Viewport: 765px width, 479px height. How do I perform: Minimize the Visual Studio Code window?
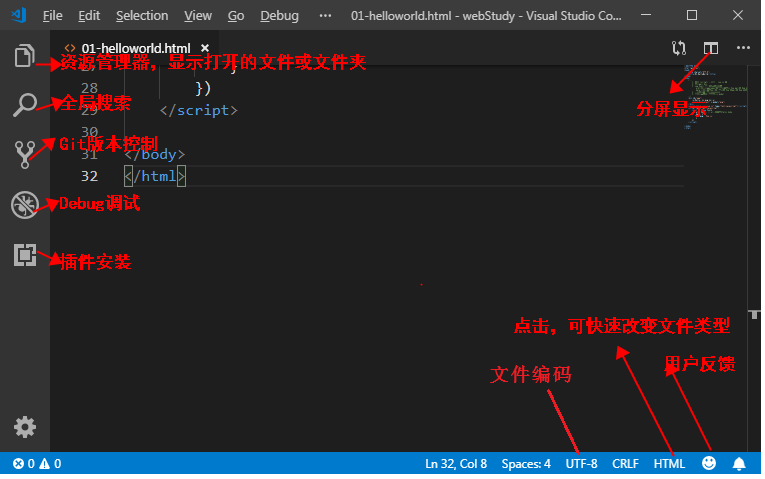tap(646, 15)
